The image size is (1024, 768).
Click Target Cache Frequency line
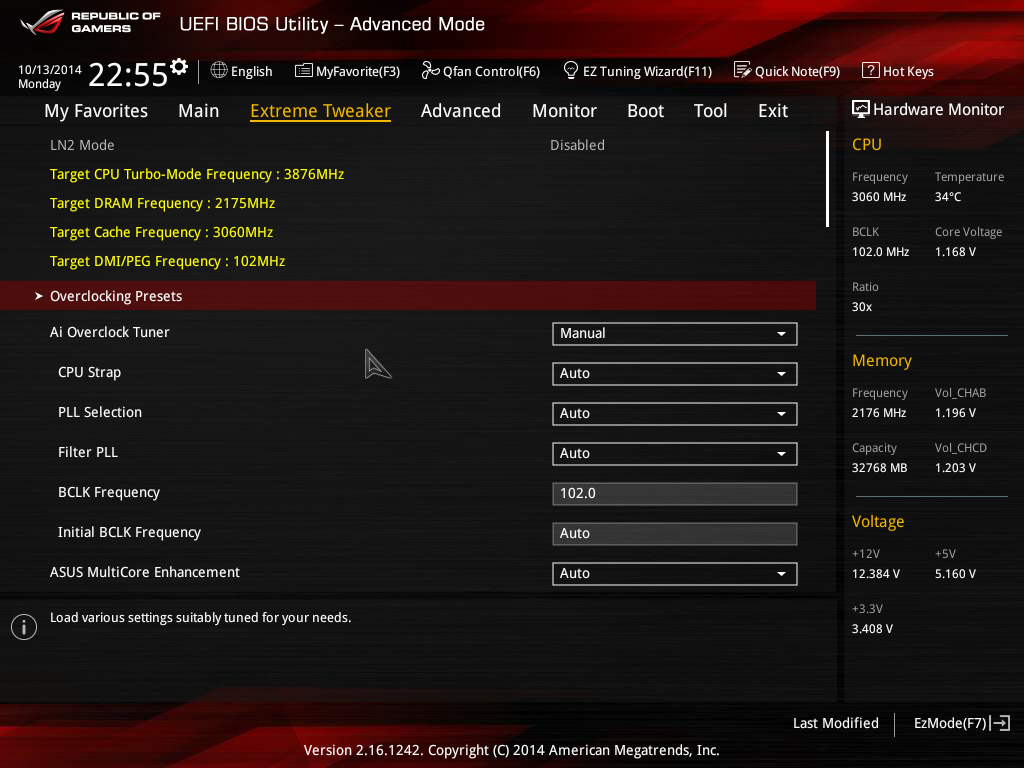[x=161, y=232]
